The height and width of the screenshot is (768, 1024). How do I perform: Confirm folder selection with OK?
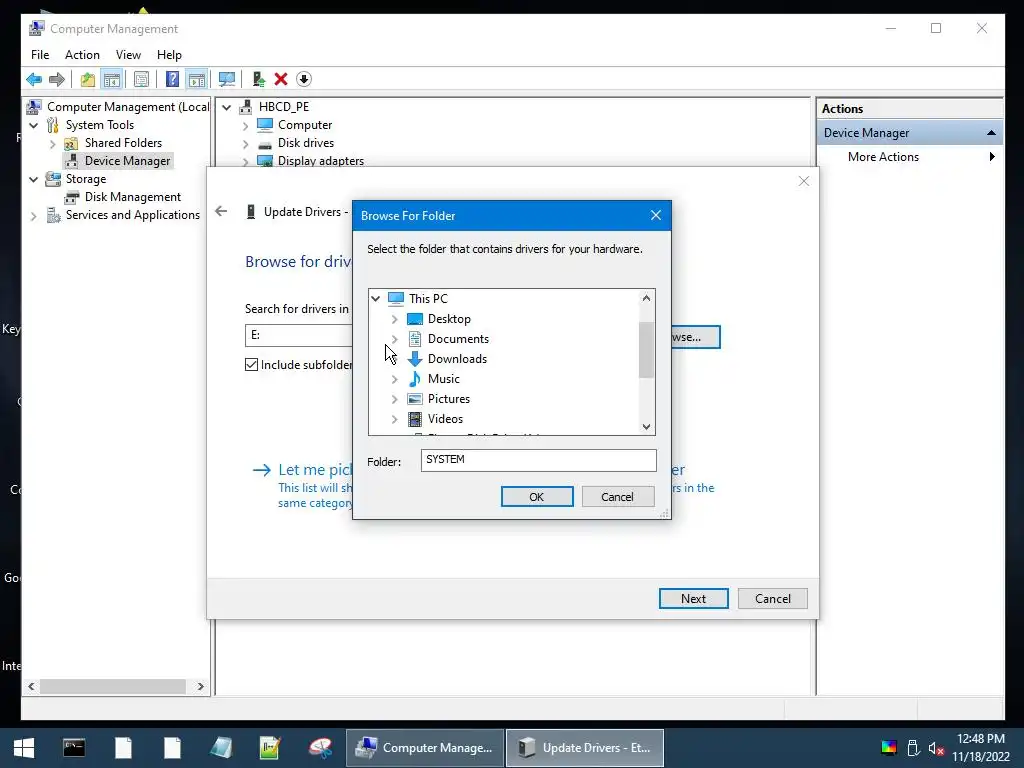[x=537, y=497]
